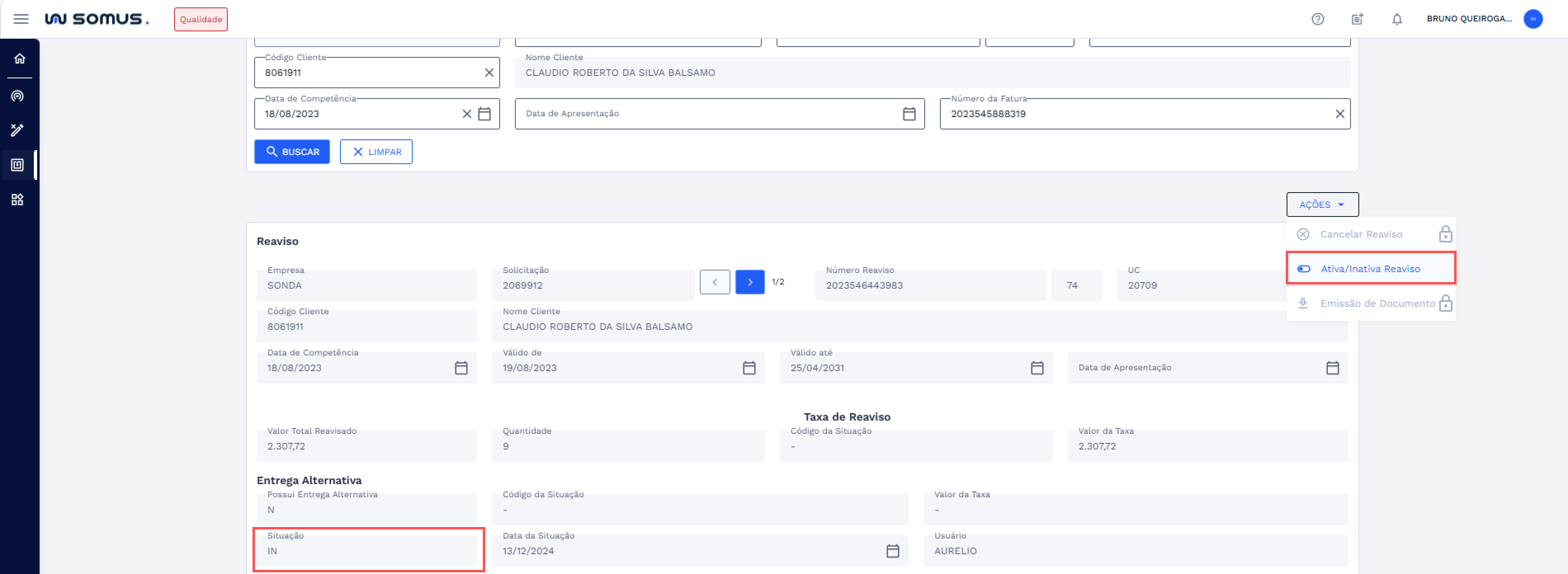This screenshot has width=1568, height=574.
Task: Expand the AÇÕES dropdown
Action: (x=1322, y=204)
